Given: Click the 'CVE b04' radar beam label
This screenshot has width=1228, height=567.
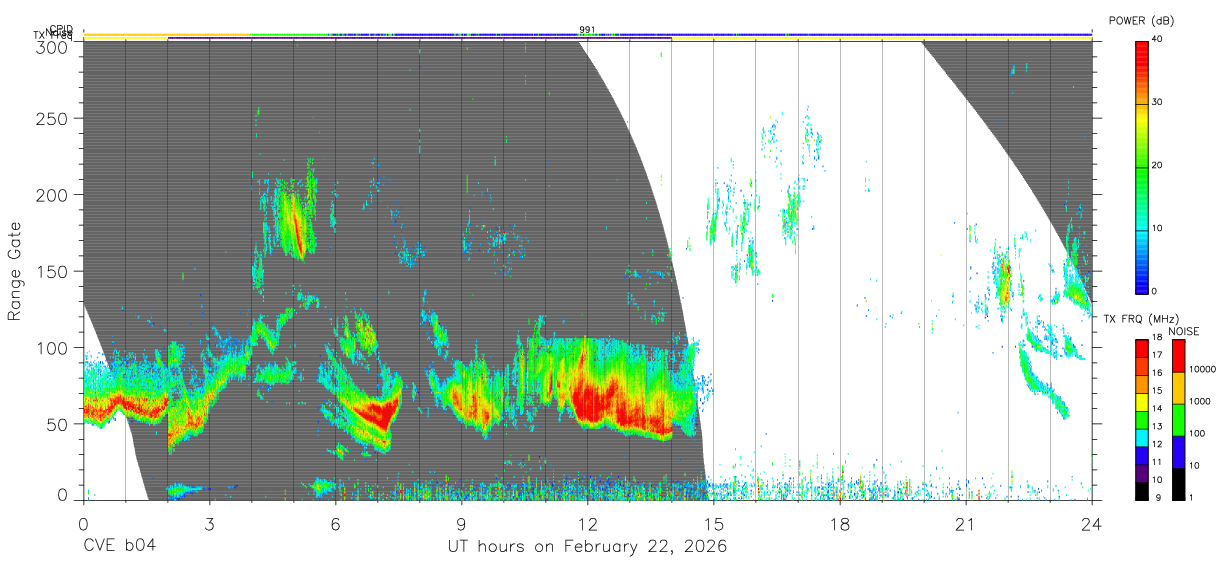Looking at the screenshot, I should pos(119,547).
